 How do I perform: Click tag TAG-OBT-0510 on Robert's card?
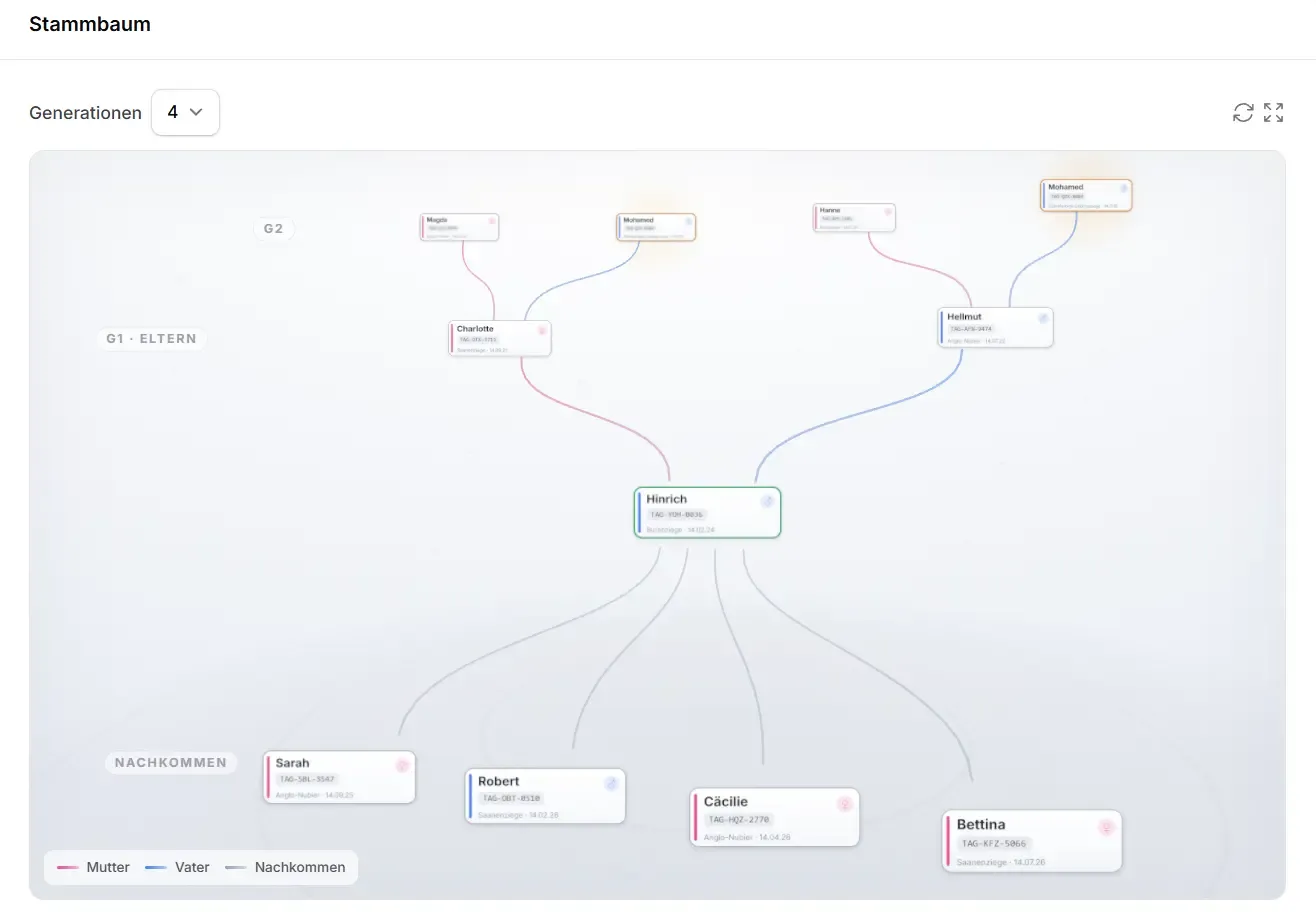(x=511, y=798)
